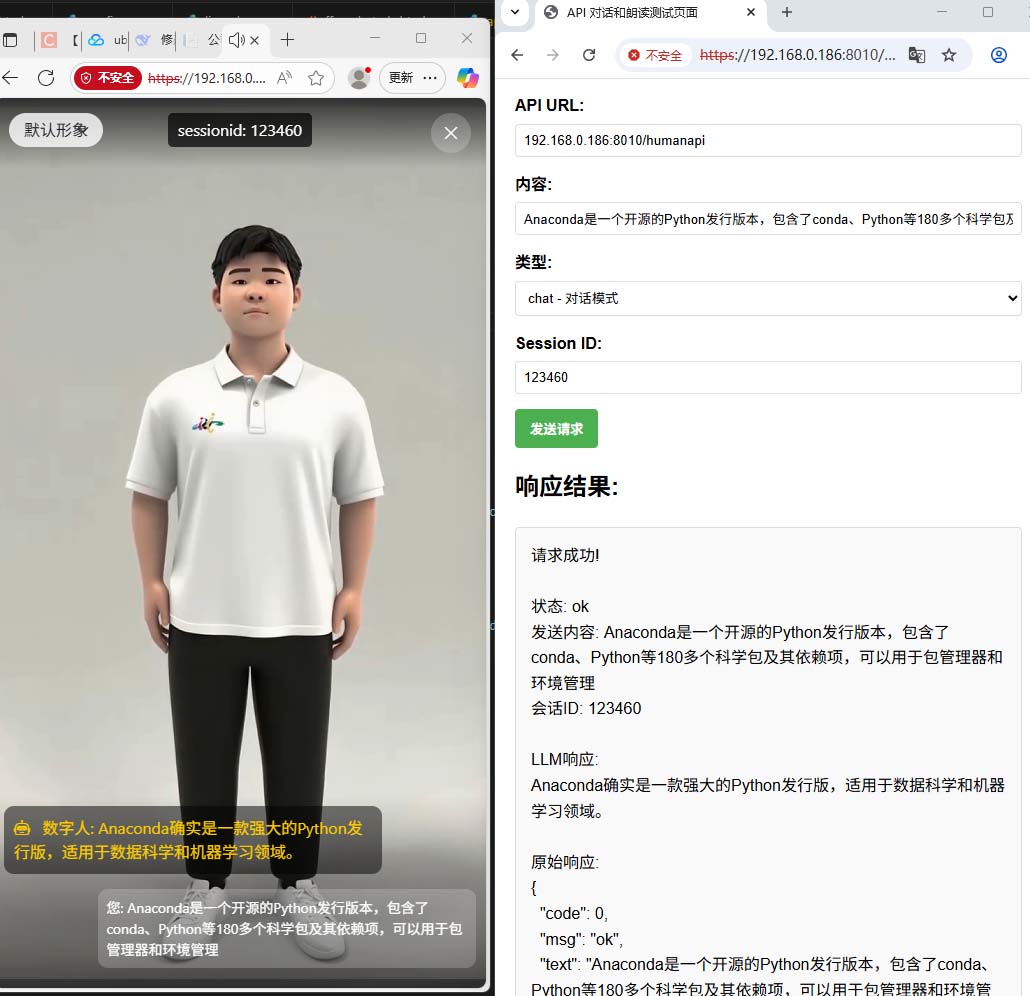Open the Edge profile avatar icon
Screen dimensions: 1030x996
pyautogui.click(x=358, y=78)
